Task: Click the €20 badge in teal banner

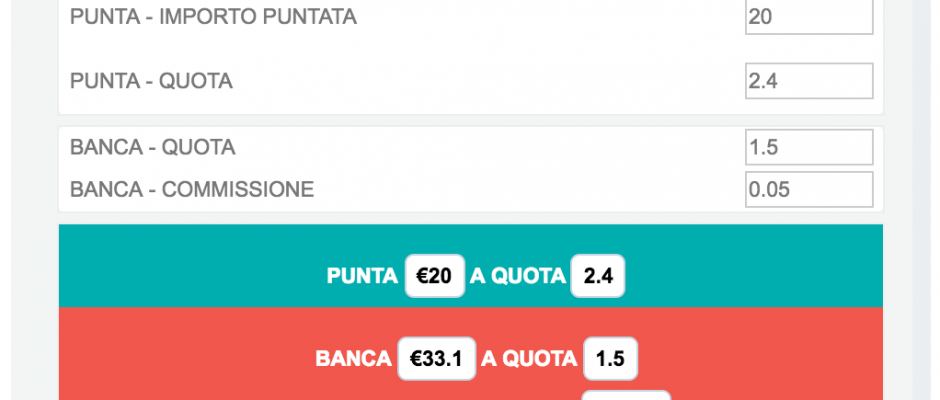Action: point(434,276)
